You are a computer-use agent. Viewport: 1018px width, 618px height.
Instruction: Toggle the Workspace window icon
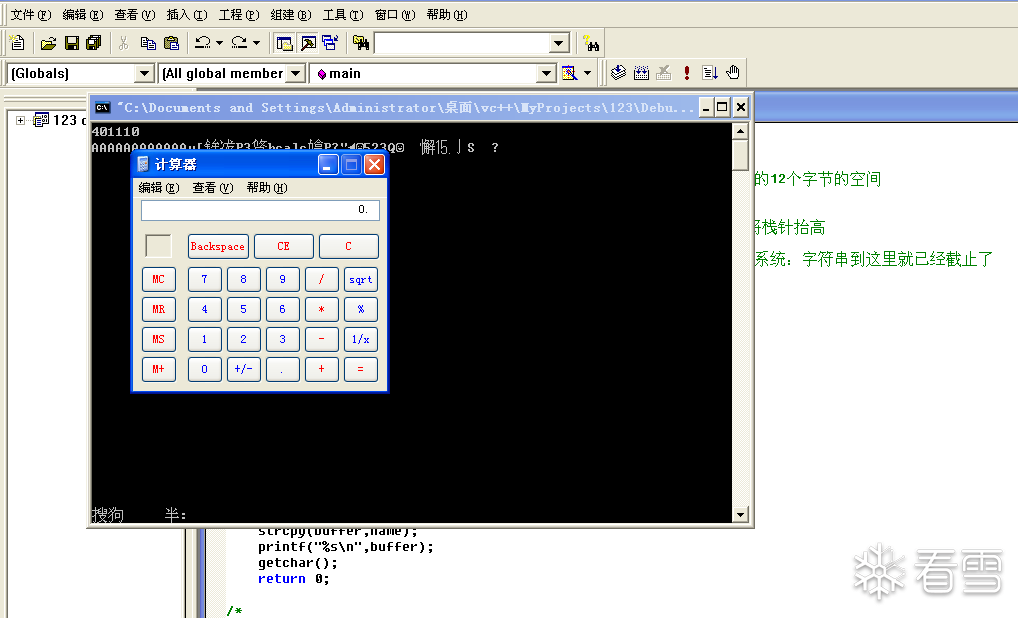coord(284,43)
